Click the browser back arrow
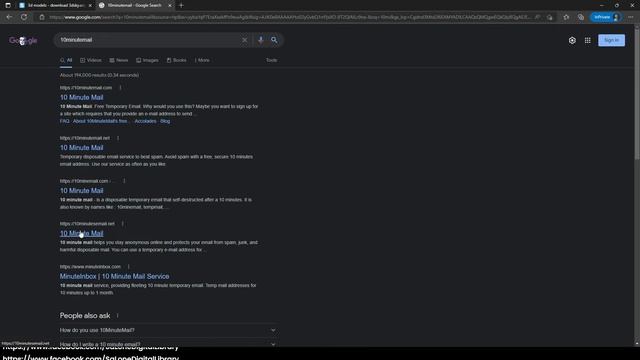Viewport: 640px width, 360px height. 9,17
